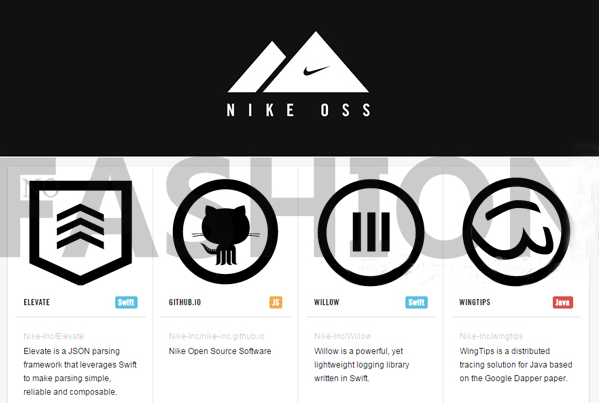599x403 pixels.
Task: Click the GITHUB.IO card title
Action: coord(185,302)
